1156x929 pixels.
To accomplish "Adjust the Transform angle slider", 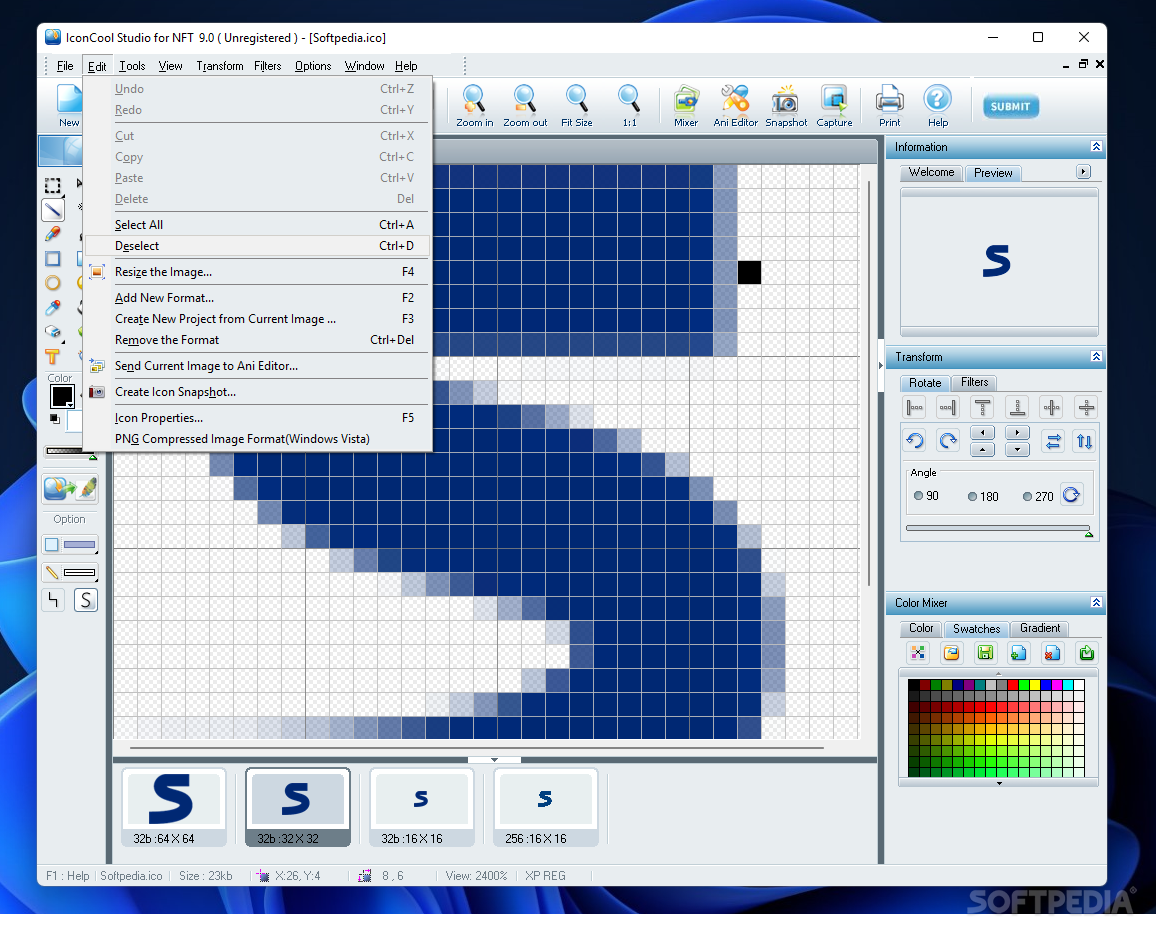I will (x=998, y=529).
